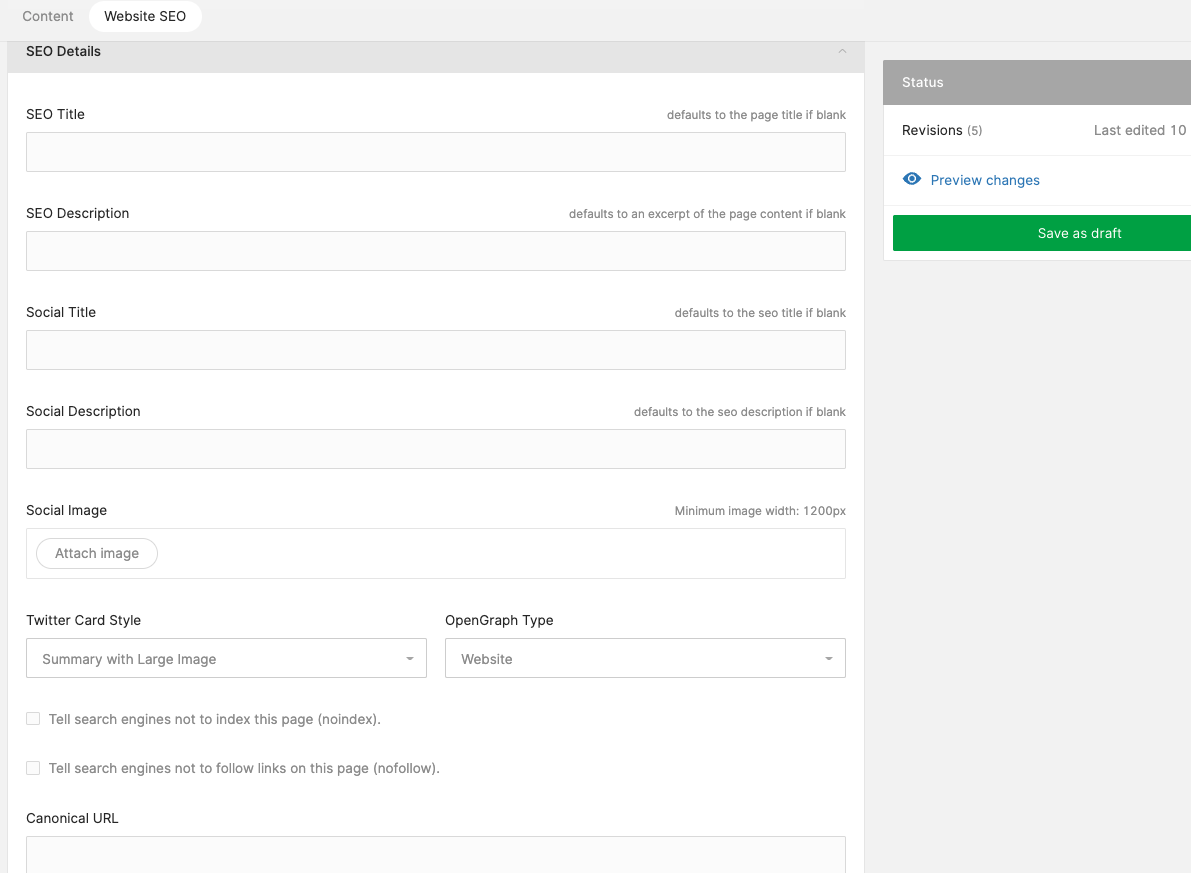Screen dimensions: 1191x873
Task: Focus the SEO Title input field
Action: coord(435,152)
